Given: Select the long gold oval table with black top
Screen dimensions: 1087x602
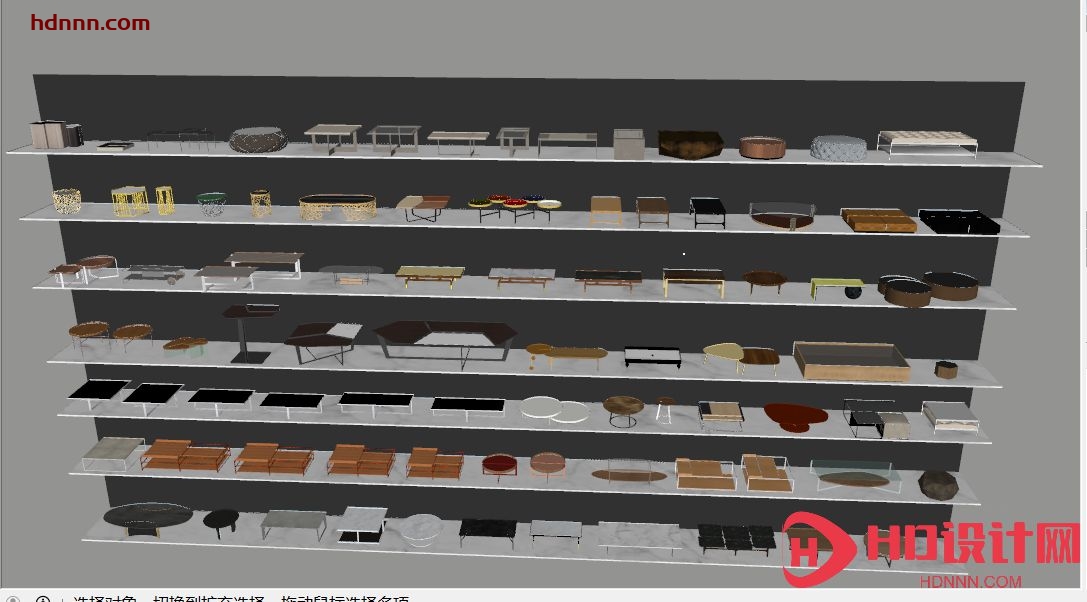Looking at the screenshot, I should (338, 207).
